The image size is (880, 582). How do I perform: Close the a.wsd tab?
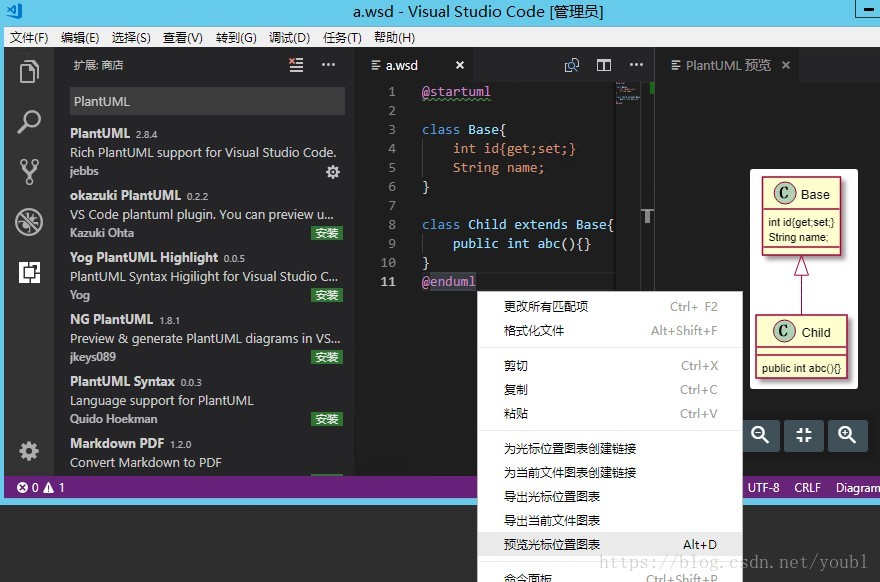460,65
